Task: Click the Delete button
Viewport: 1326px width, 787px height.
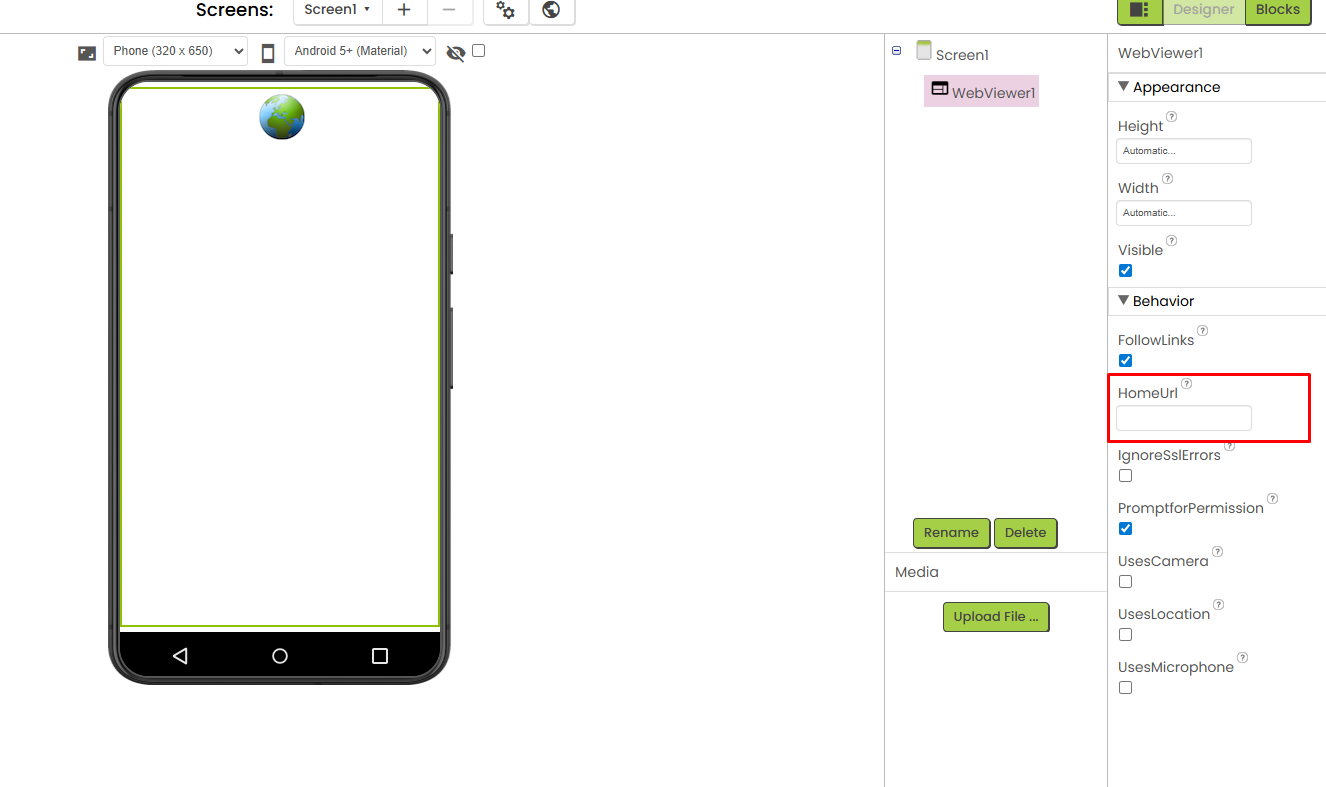Action: point(1025,533)
